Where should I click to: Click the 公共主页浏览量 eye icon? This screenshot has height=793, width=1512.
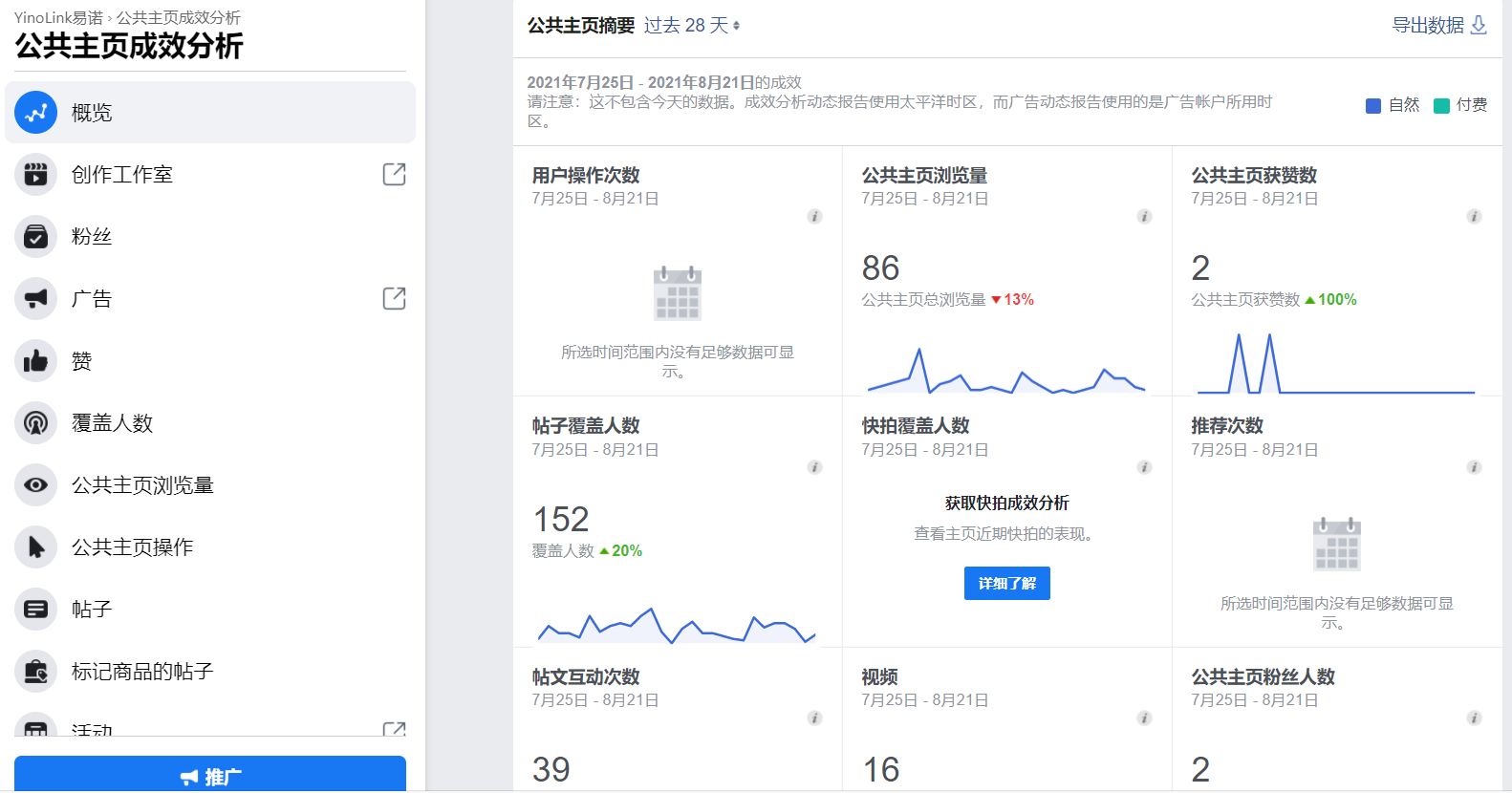tap(36, 485)
